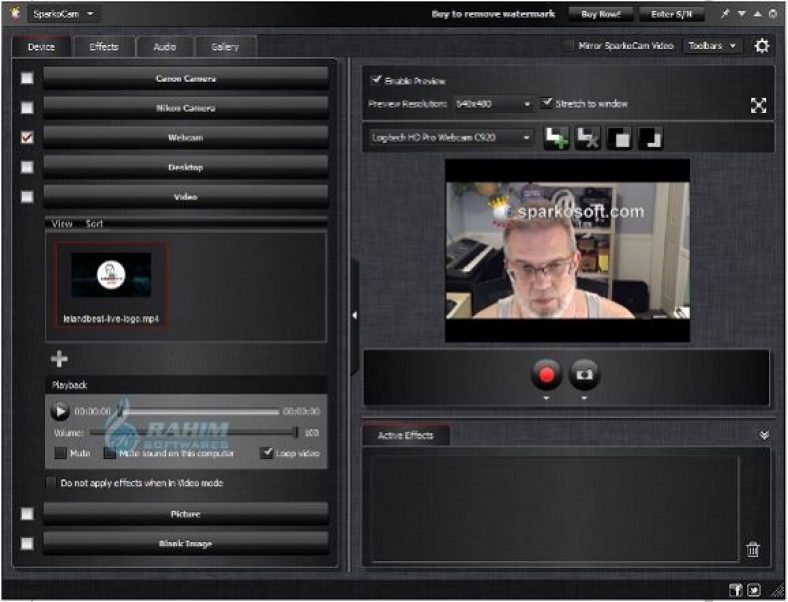Screen dimensions: 788x602
Task: Click the Picture button
Action: pyautogui.click(x=186, y=514)
